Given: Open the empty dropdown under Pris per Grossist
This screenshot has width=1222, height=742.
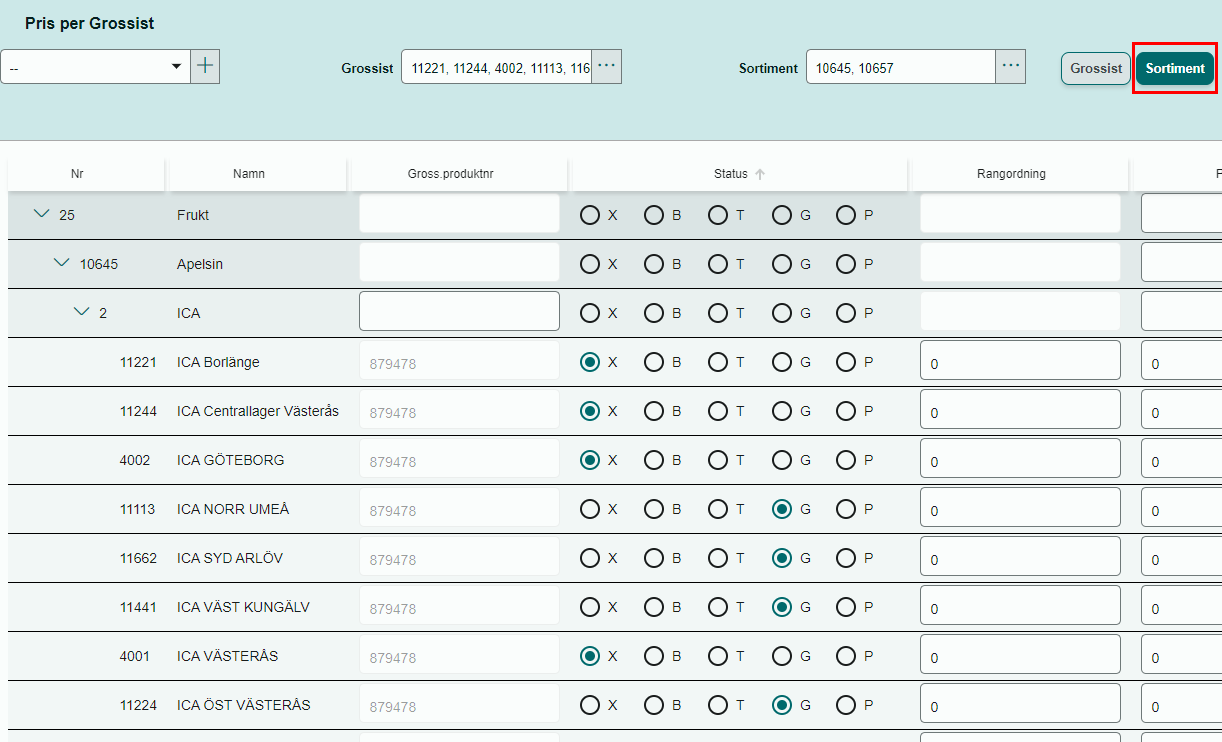Looking at the screenshot, I should 95,67.
